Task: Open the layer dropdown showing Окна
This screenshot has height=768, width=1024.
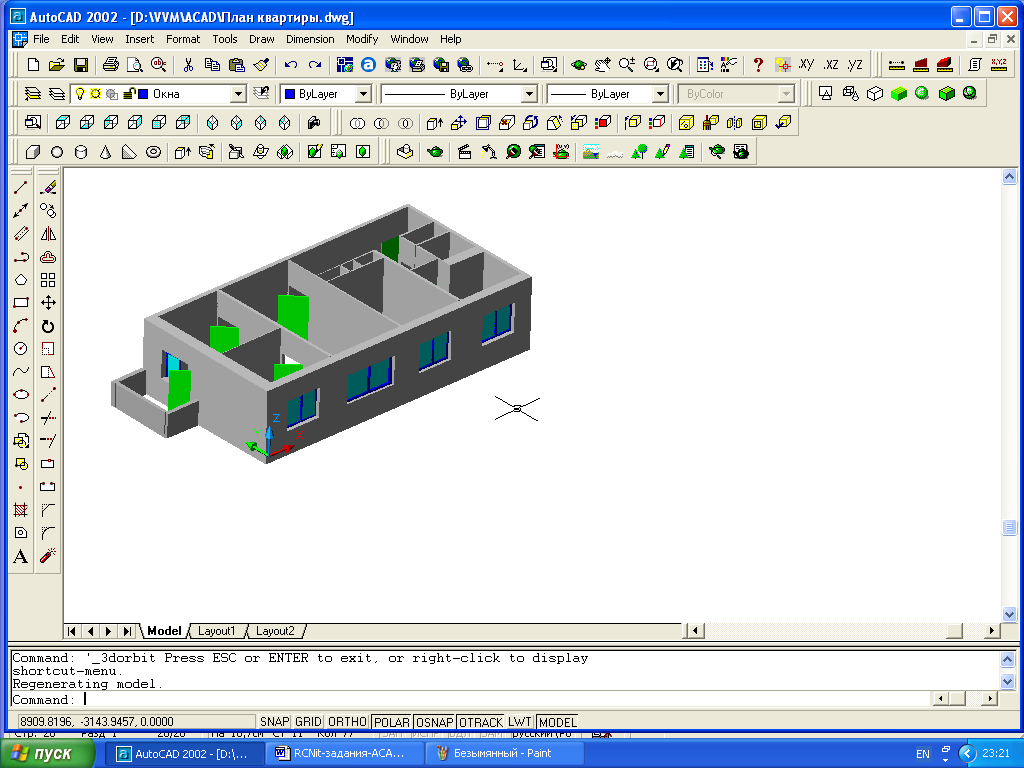Action: 238,94
